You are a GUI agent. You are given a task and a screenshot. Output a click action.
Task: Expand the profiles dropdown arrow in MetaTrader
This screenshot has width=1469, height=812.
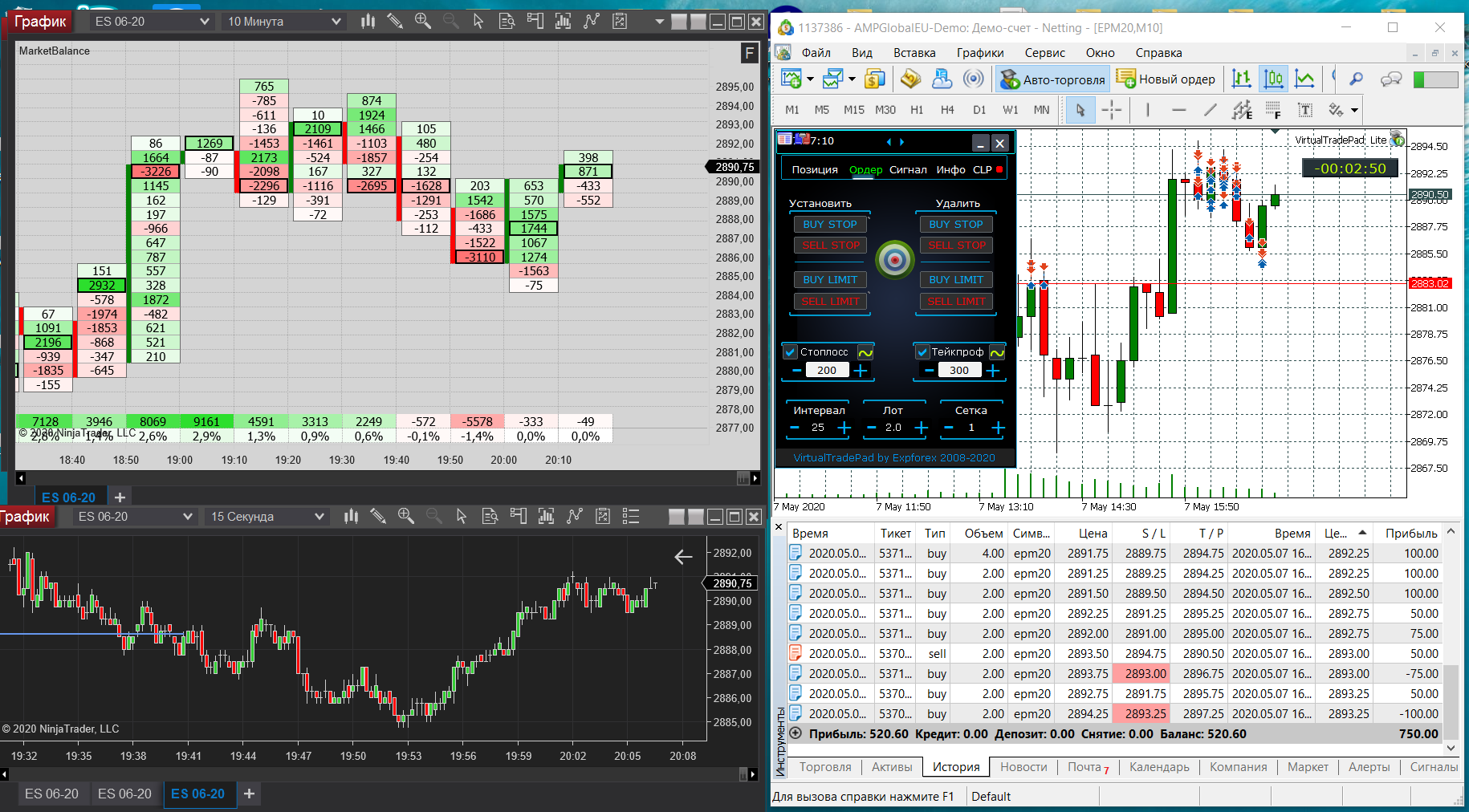pos(852,79)
